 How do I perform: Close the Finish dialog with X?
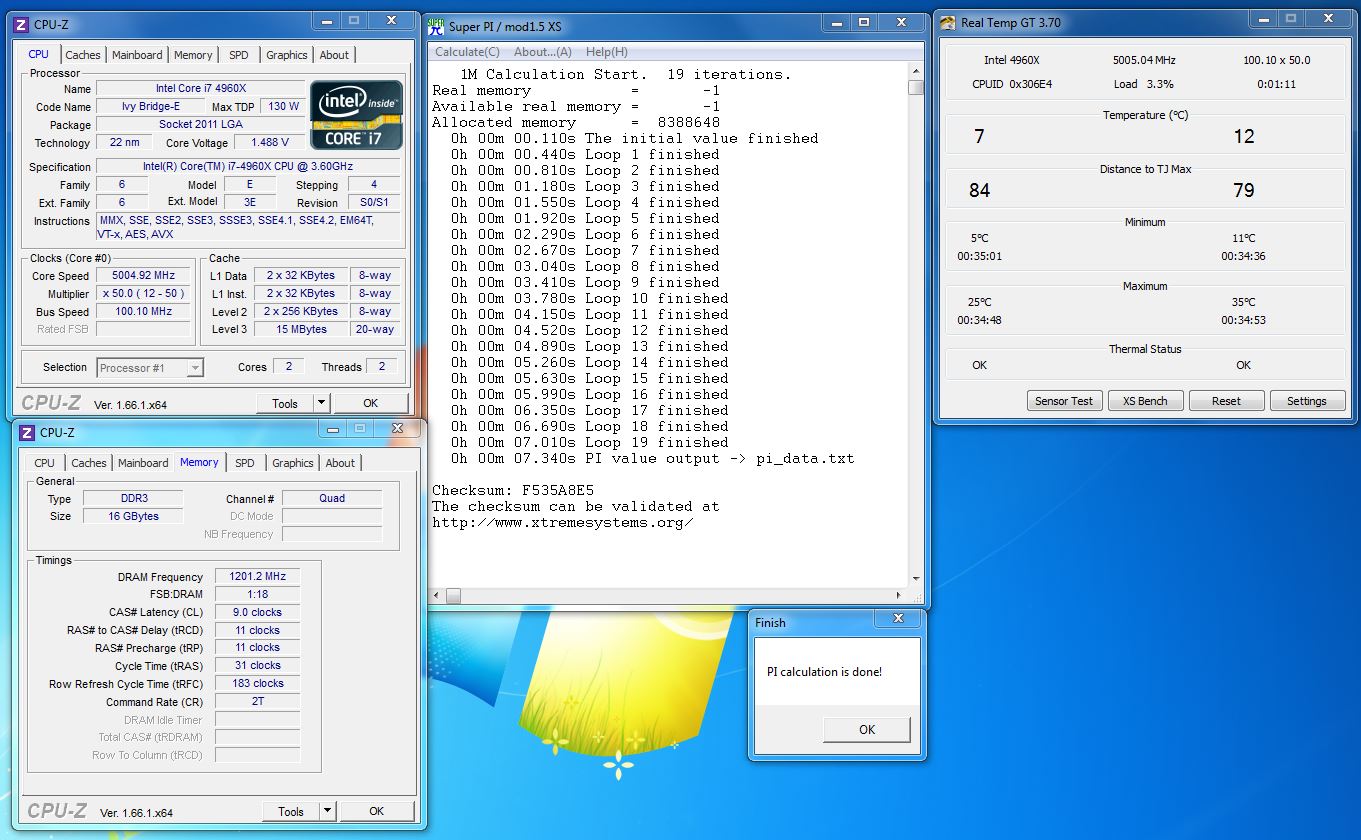[898, 618]
